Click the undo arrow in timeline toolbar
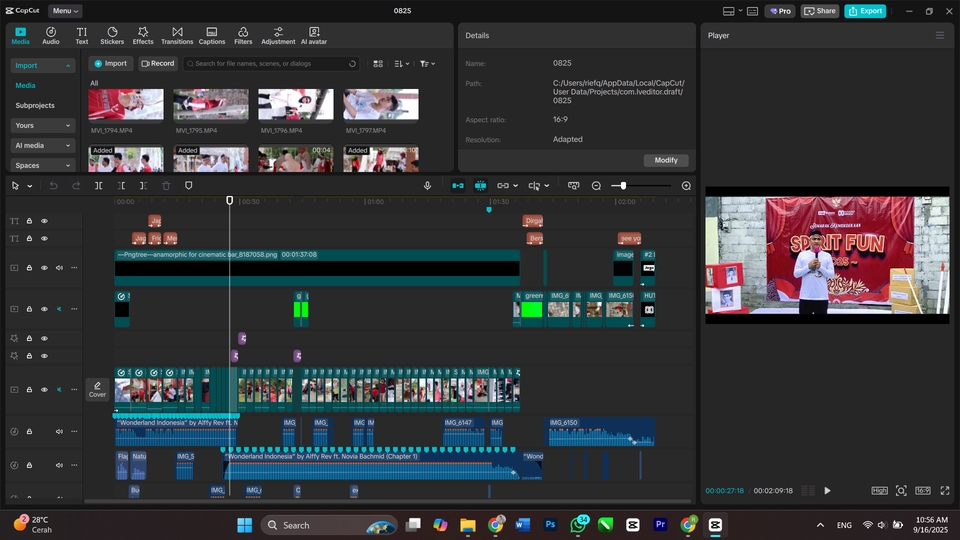Viewport: 960px width, 540px height. click(53, 186)
